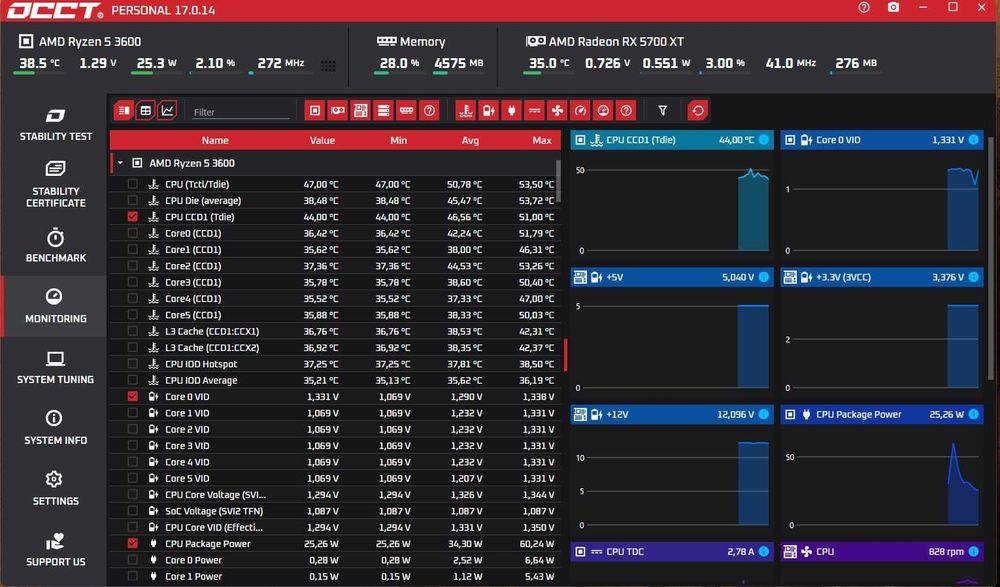Viewport: 1000px width, 587px height.
Task: Open info for +3.3V (3VCC) graph
Action: (973, 277)
